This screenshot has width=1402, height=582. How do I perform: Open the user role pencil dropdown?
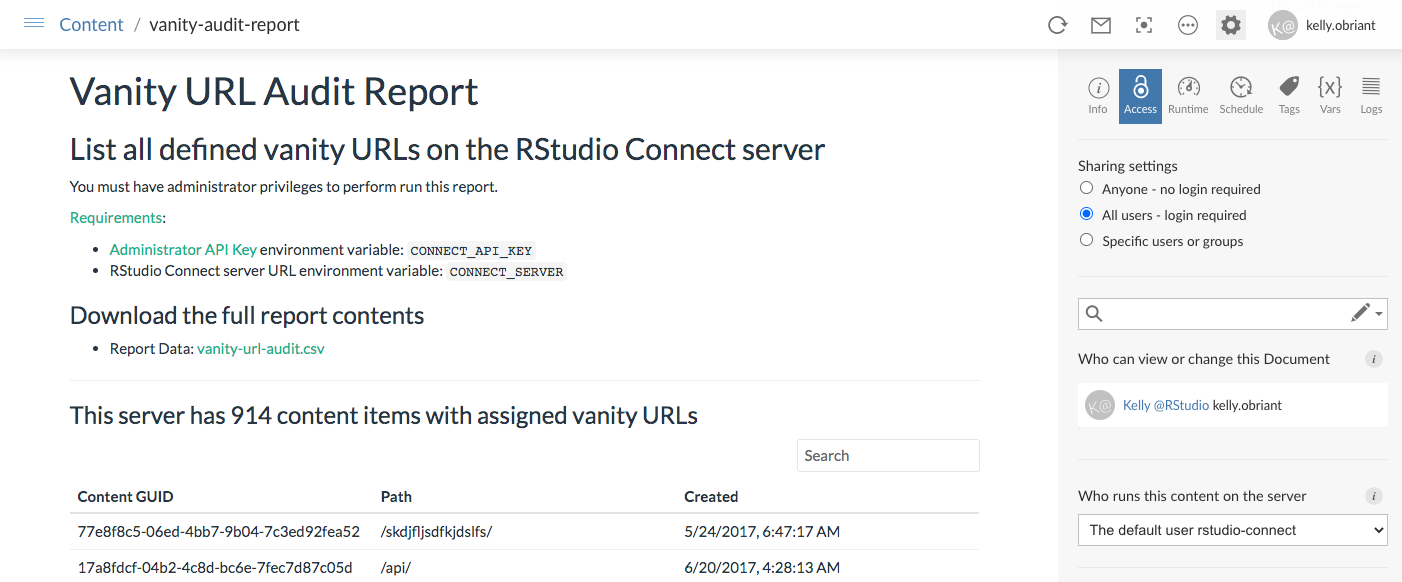[1366, 312]
